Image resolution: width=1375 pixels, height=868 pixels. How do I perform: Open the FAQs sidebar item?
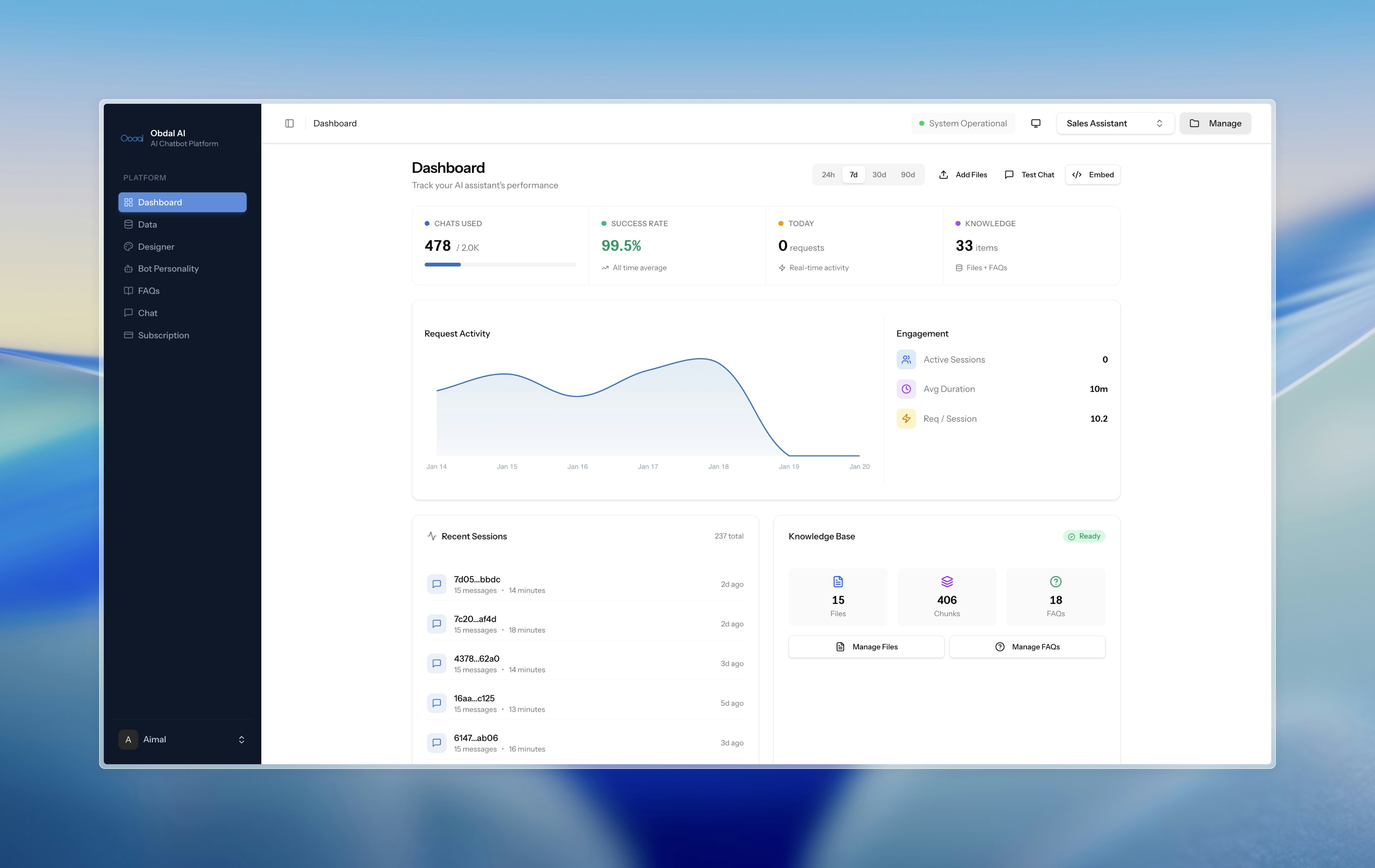pos(182,291)
